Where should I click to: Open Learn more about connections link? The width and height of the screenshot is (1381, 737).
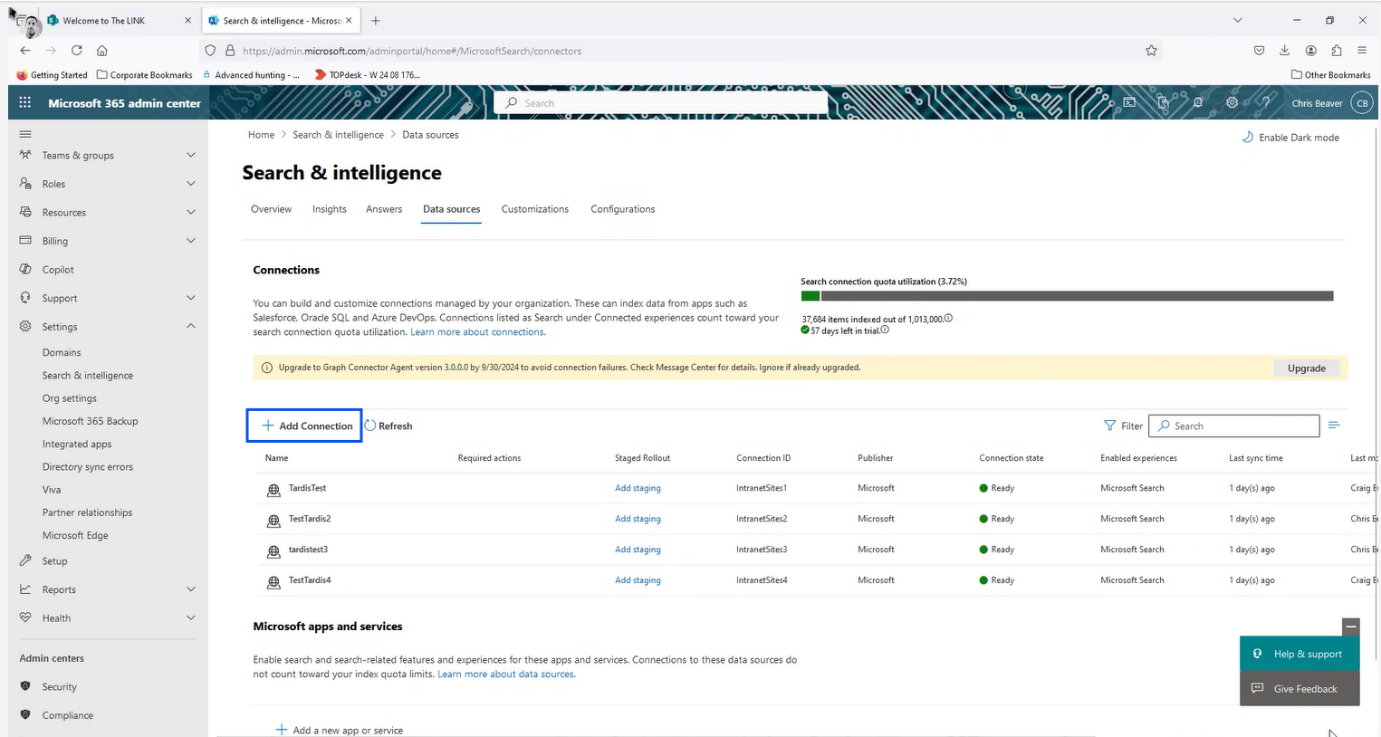[477, 332]
